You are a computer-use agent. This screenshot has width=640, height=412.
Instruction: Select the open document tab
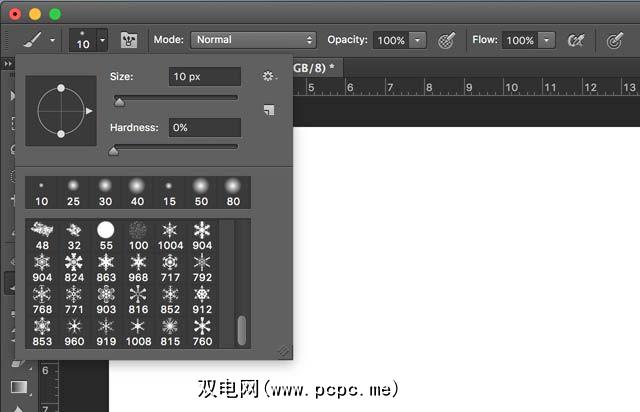(x=315, y=66)
